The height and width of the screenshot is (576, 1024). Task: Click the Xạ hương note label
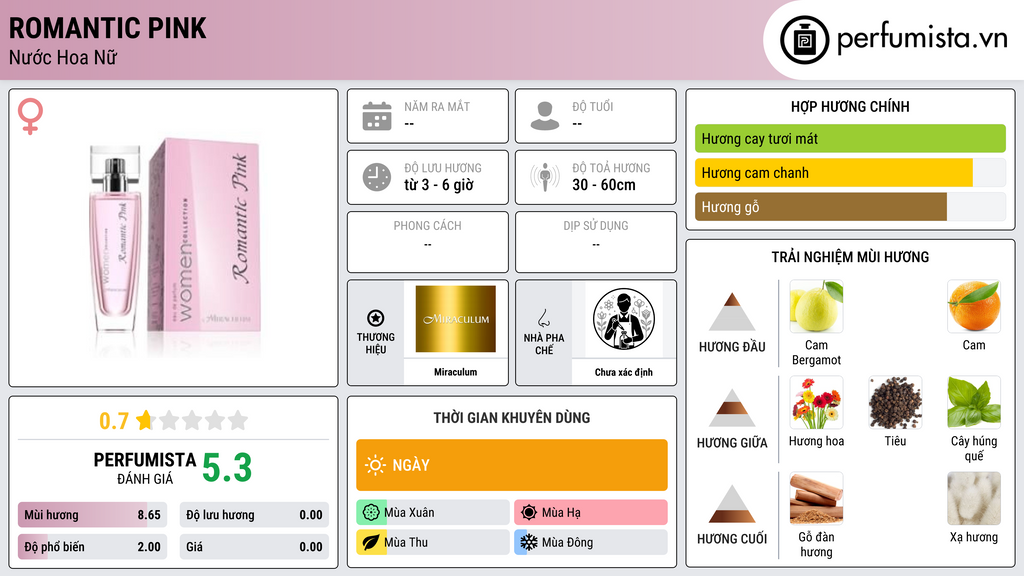tap(974, 537)
